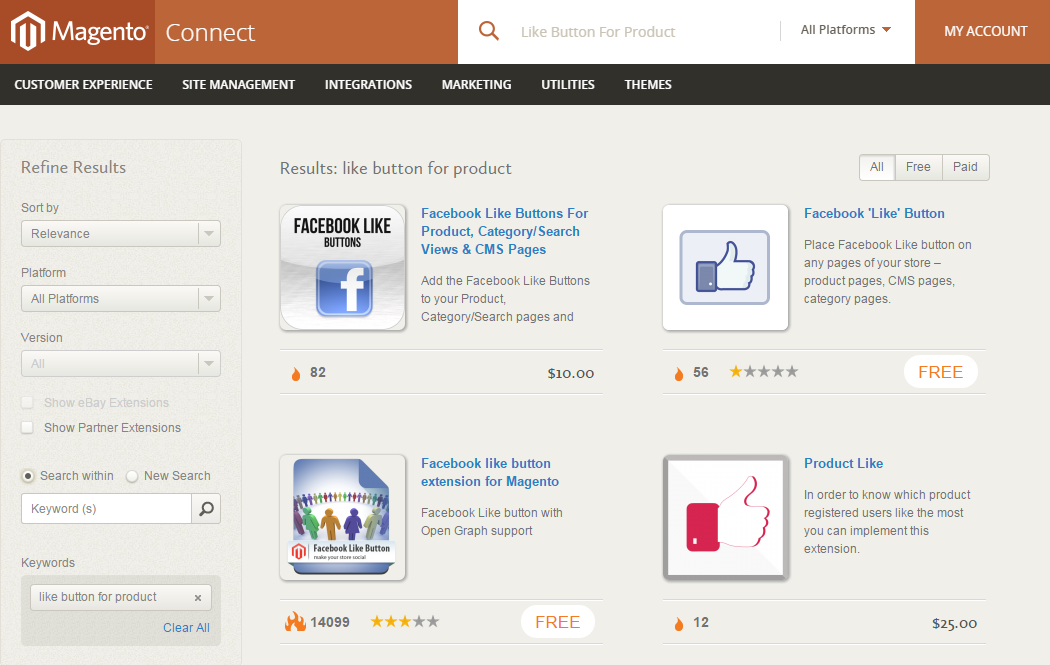Open the red thumbs-up Product Like thumbnail
This screenshot has width=1050, height=665.
(725, 517)
